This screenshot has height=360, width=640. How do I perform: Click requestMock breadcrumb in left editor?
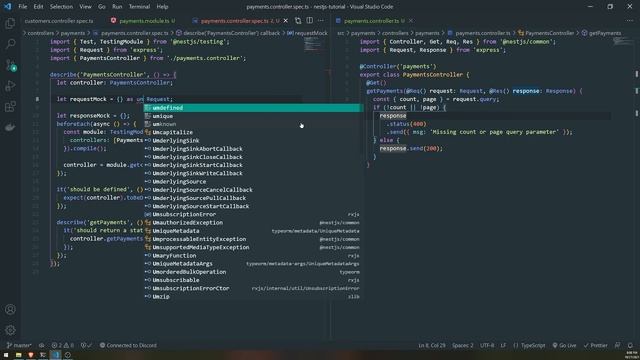(307, 33)
